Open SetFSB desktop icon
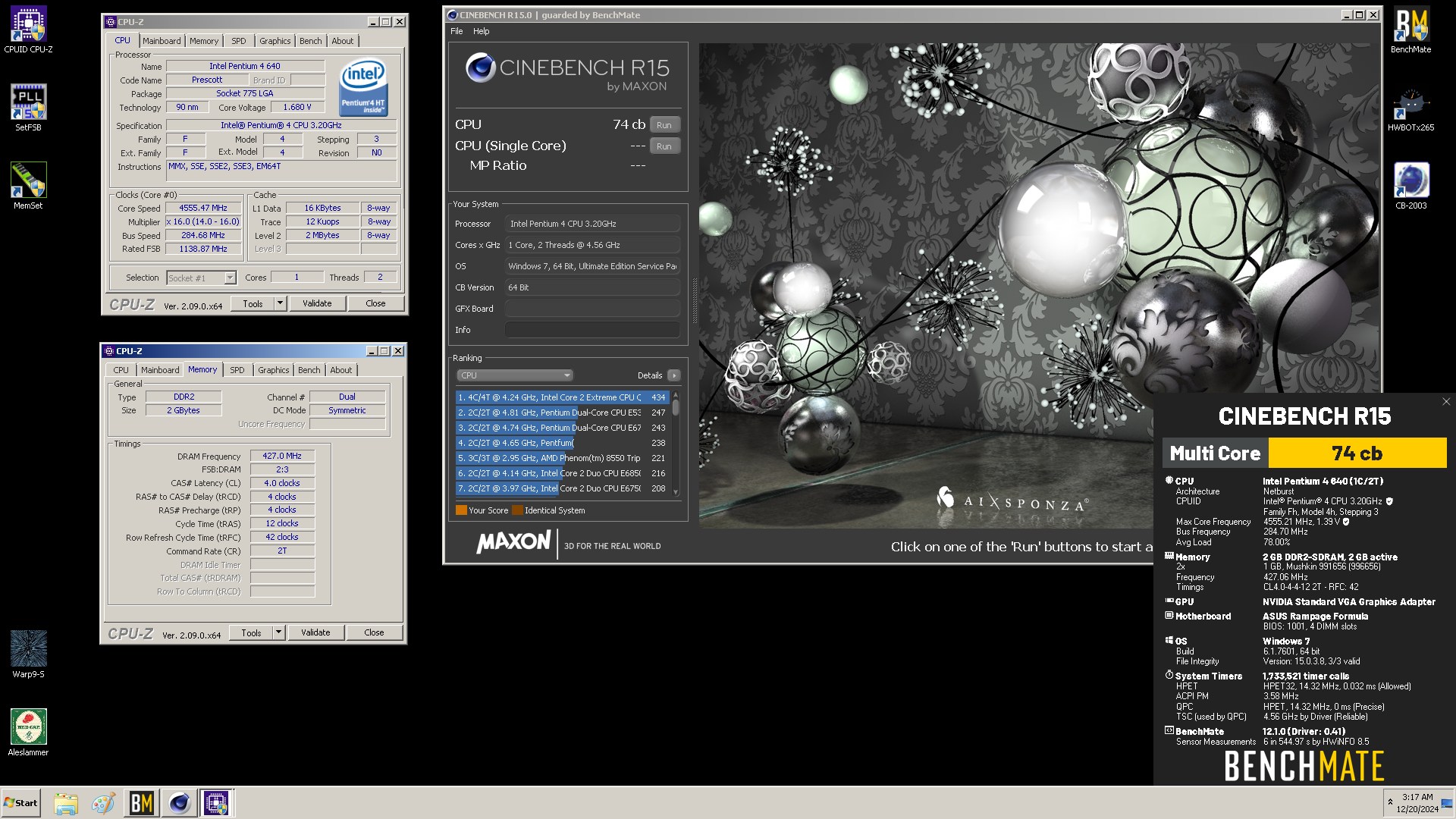1456x819 pixels. (x=28, y=108)
